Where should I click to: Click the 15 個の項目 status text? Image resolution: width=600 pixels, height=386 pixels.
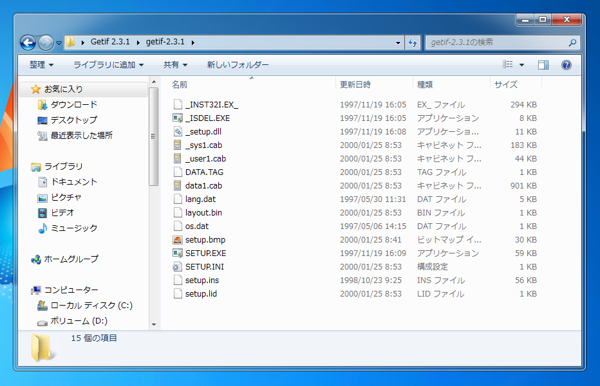(x=94, y=338)
